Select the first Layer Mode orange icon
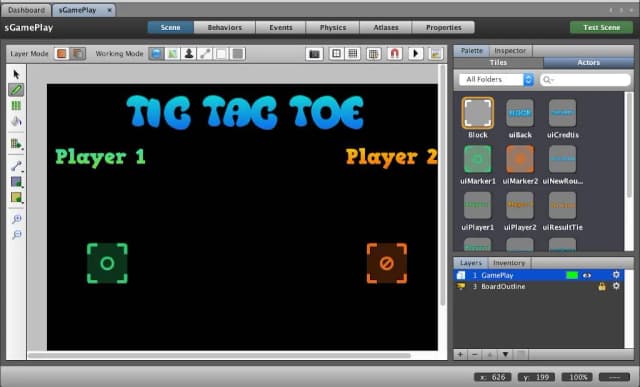Screen dimensions: 640x387 pos(62,53)
